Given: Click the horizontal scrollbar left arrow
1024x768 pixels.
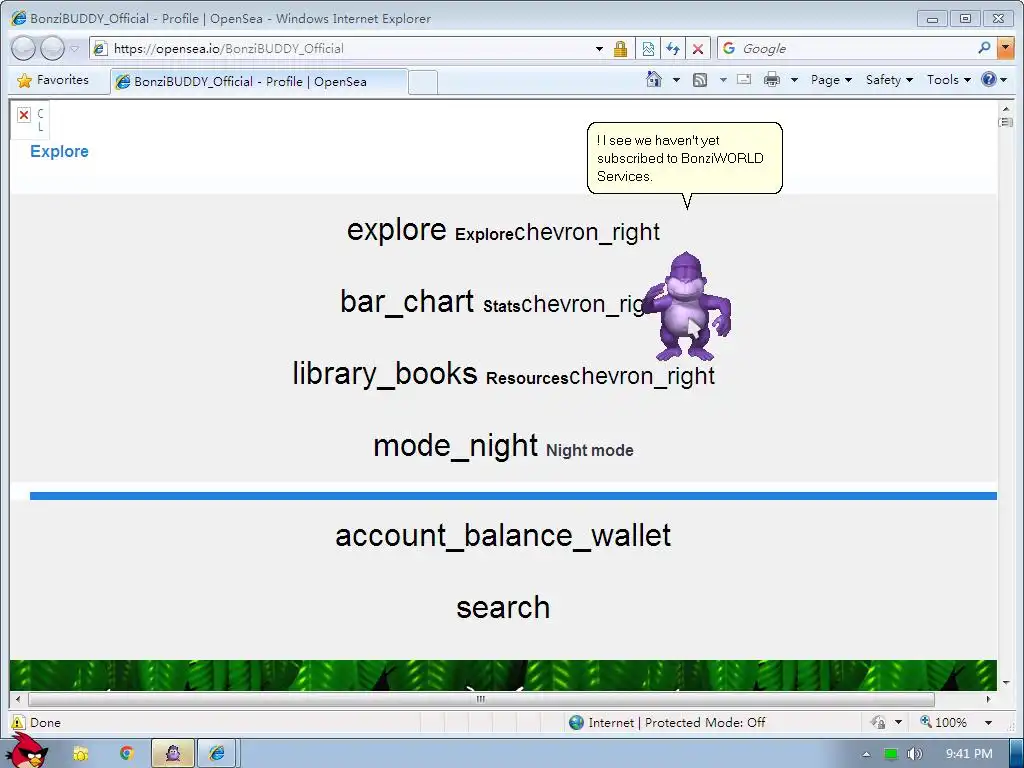Looking at the screenshot, I should [18, 699].
